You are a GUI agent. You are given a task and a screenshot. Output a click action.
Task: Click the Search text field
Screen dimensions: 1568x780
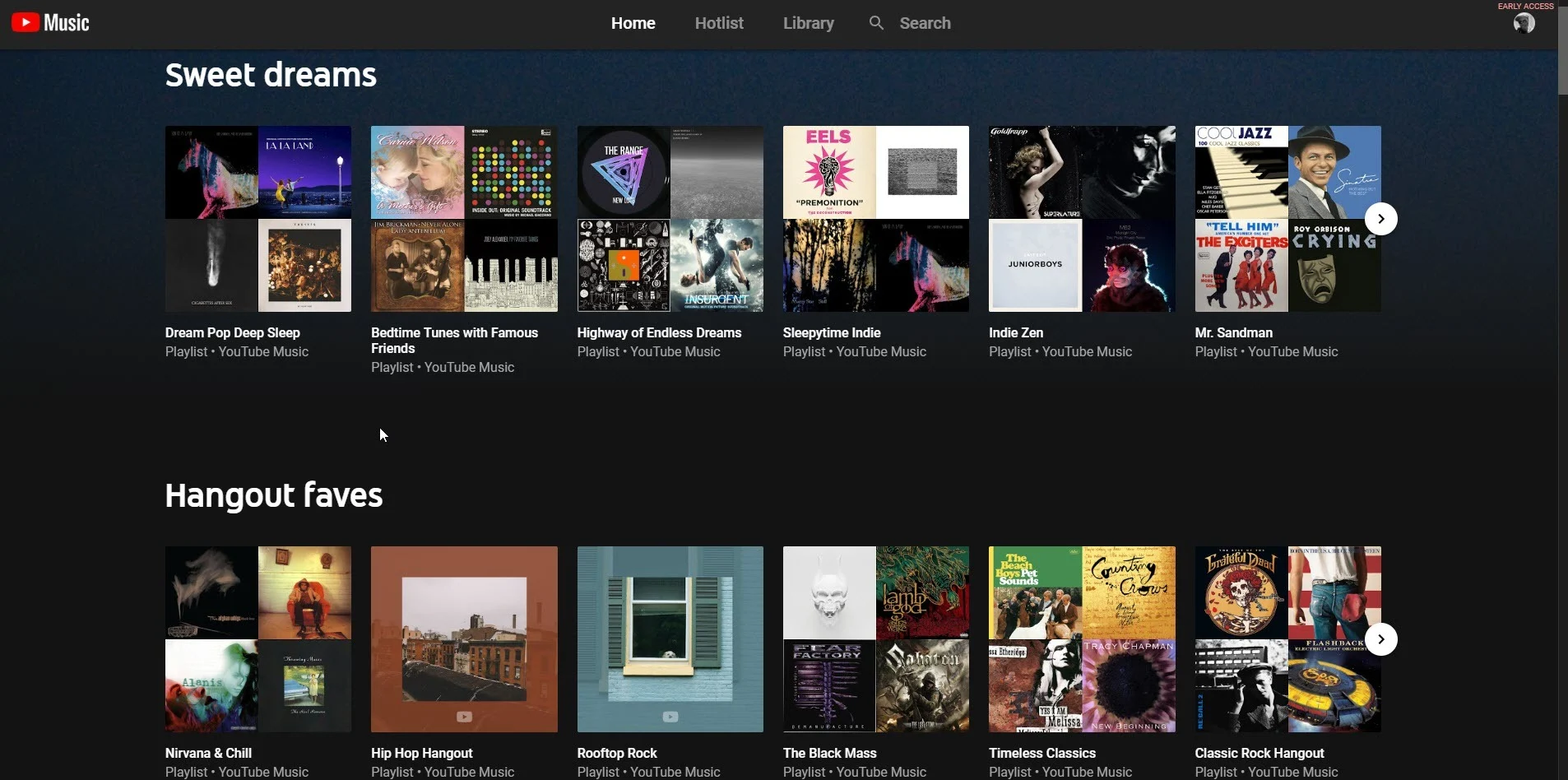925,23
